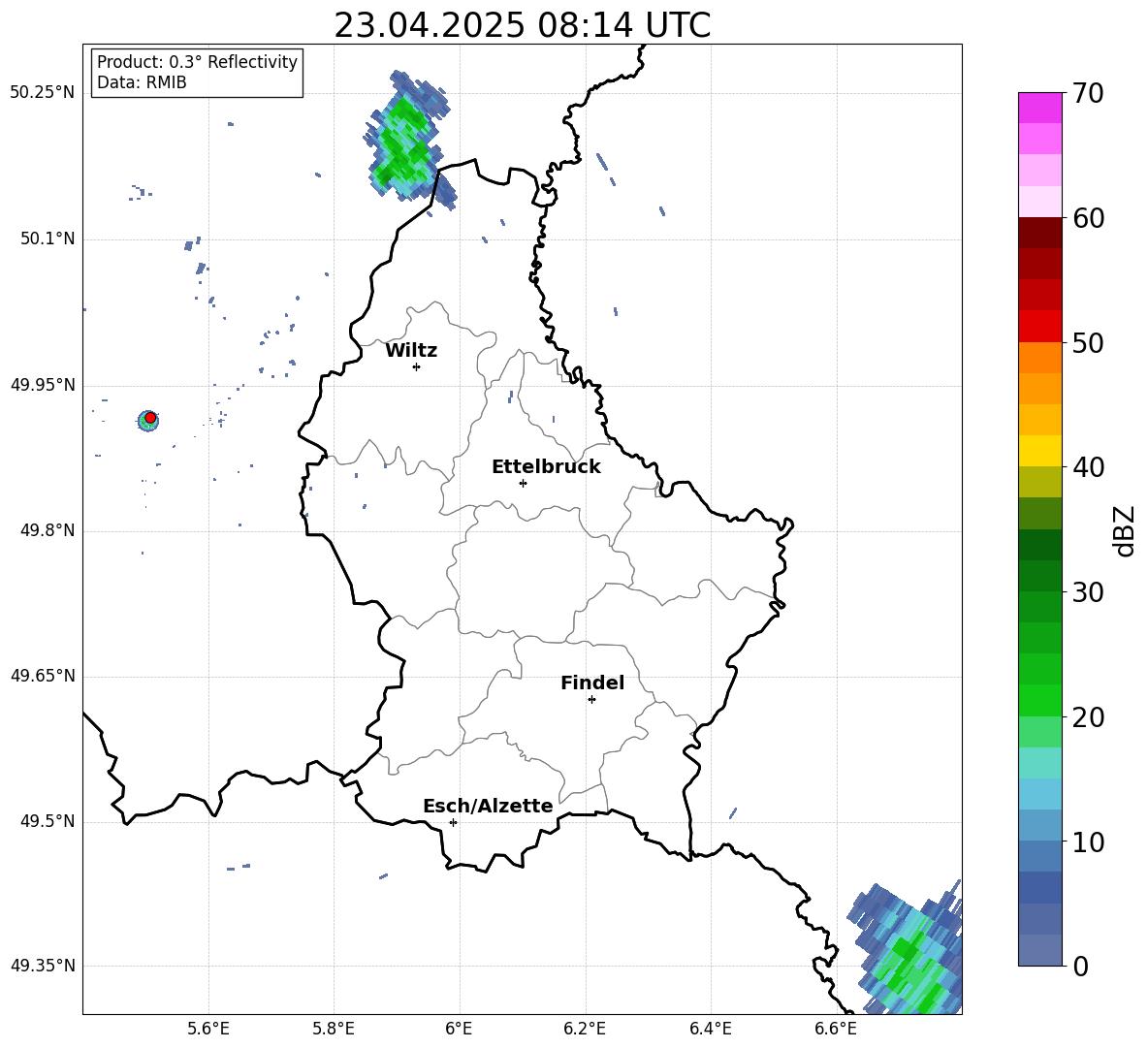Click the light blue colorbar segment above 10
The height and width of the screenshot is (1048, 1148).
1039,825
